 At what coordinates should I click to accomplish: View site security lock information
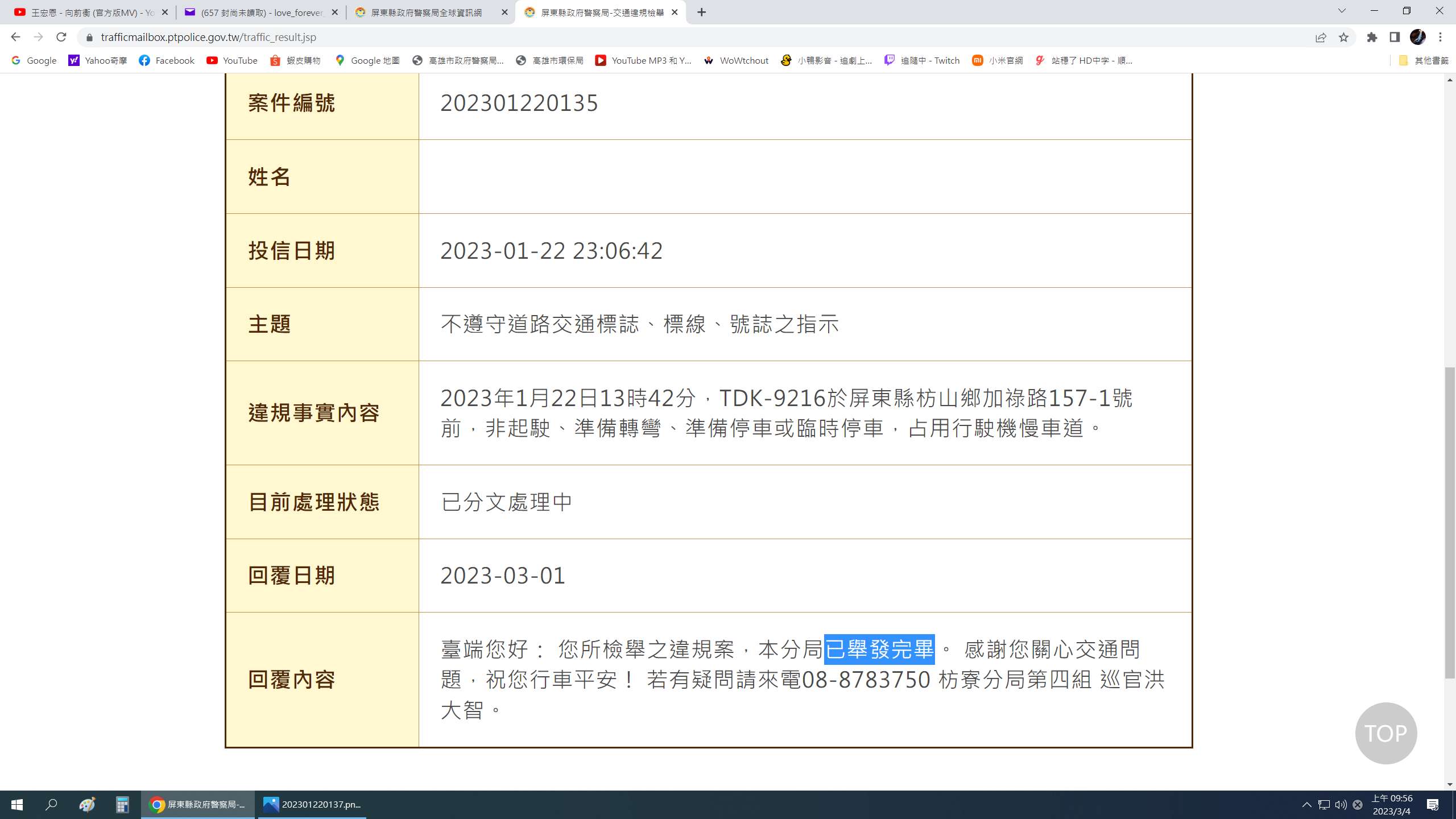pyautogui.click(x=89, y=38)
